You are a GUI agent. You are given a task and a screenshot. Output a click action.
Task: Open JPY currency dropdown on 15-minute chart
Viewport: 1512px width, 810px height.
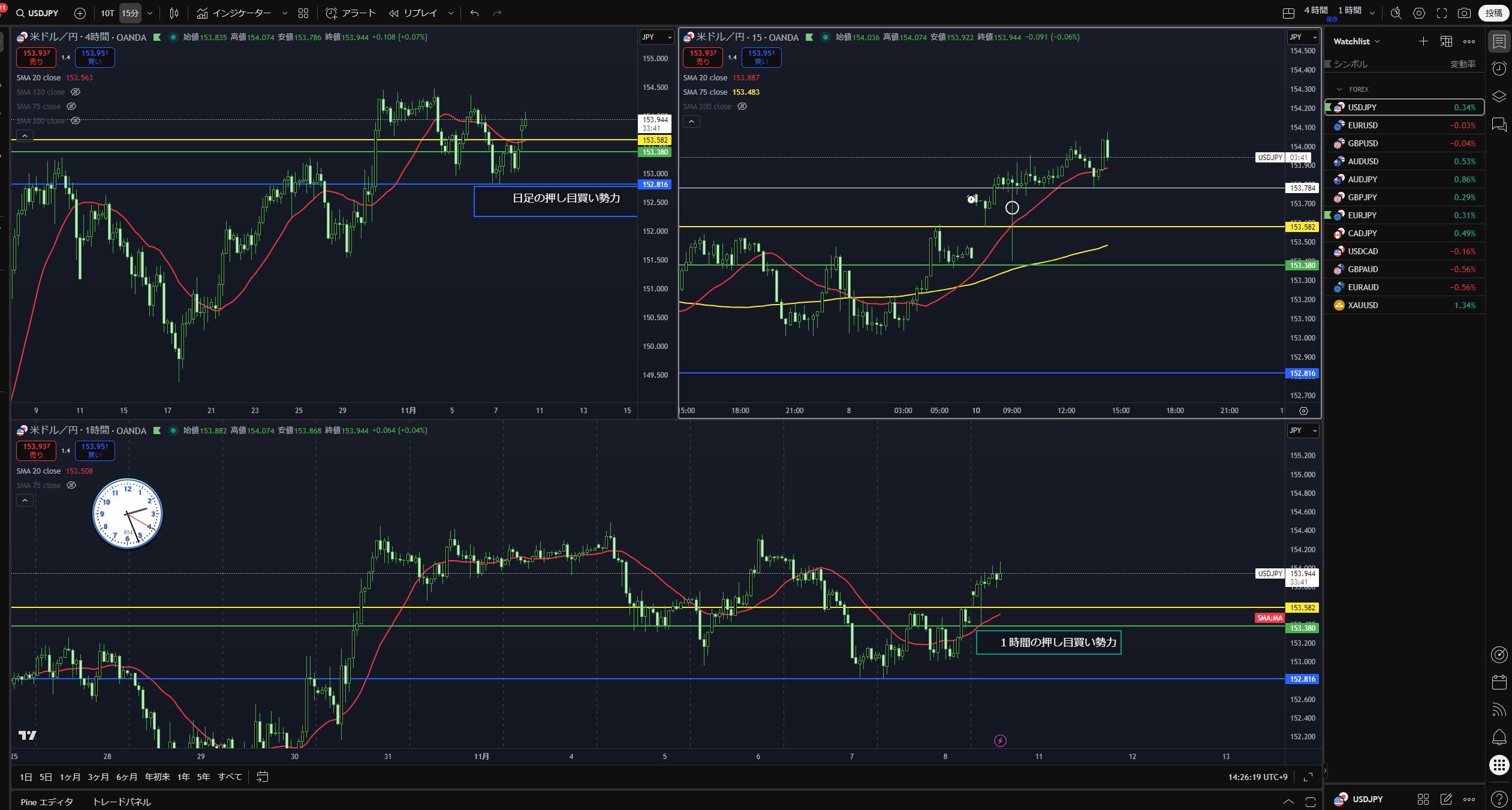point(1303,37)
